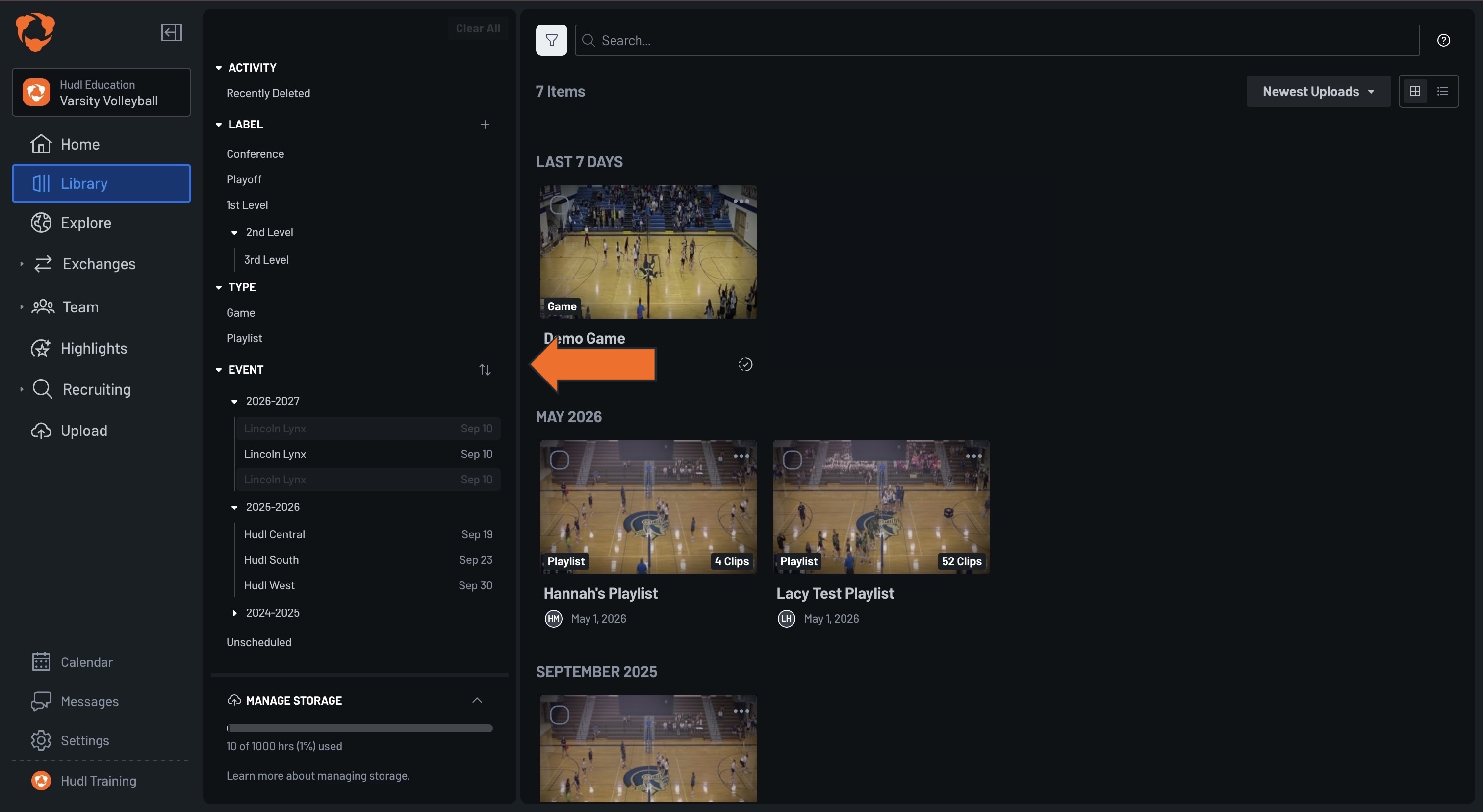Select the Hannah's Playlist checkbox
Screen dimensions: 1483x812
[559, 460]
